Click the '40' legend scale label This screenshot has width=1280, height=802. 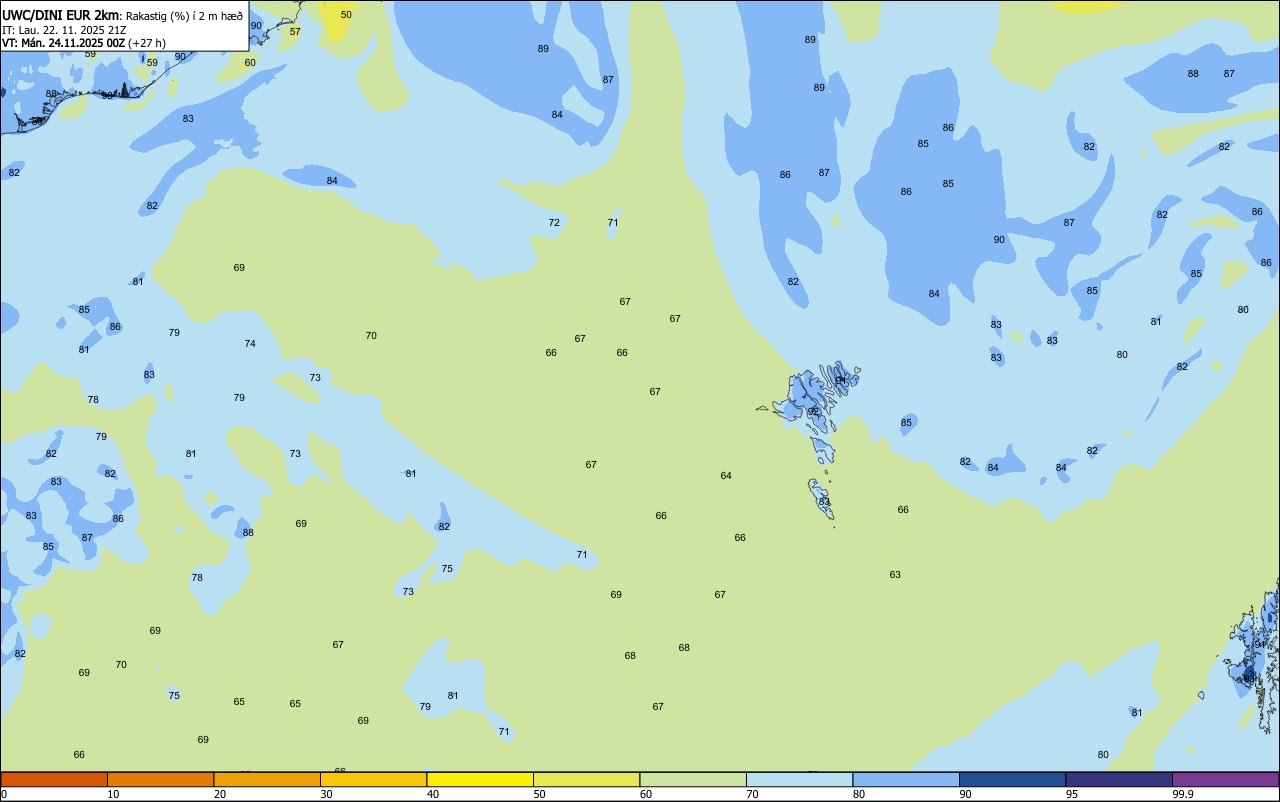pos(433,794)
